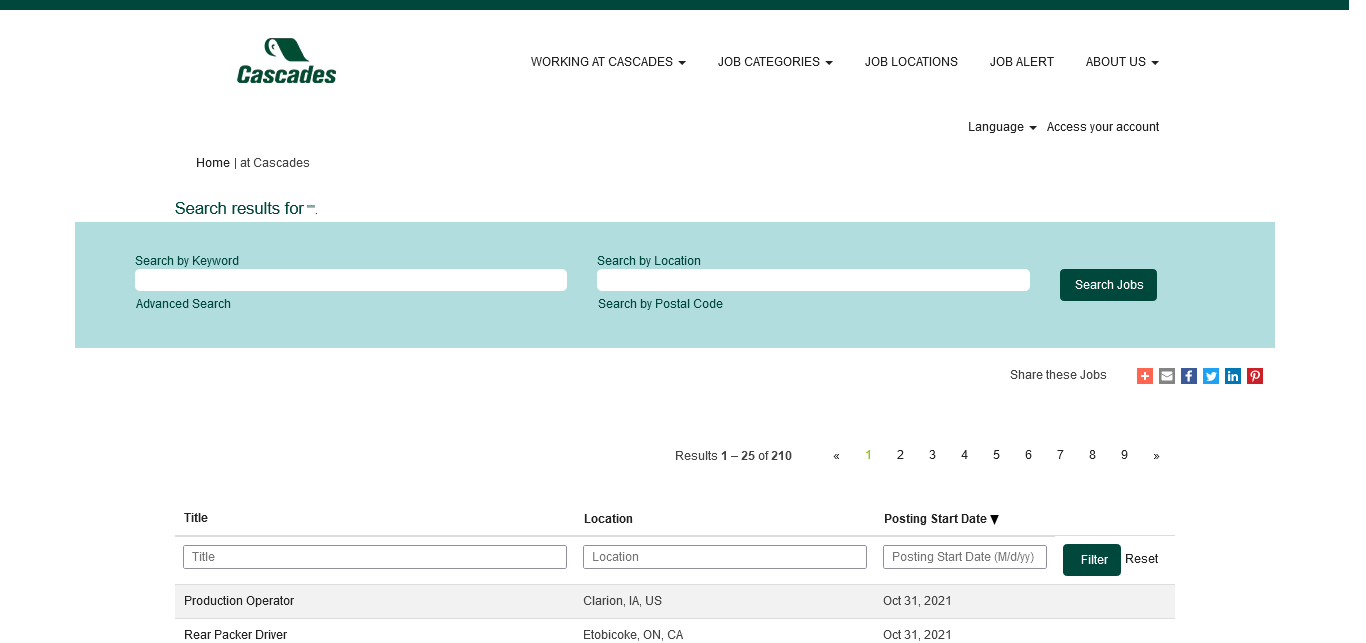Share jobs on Twitter
The image size is (1366, 643).
pyautogui.click(x=1211, y=376)
